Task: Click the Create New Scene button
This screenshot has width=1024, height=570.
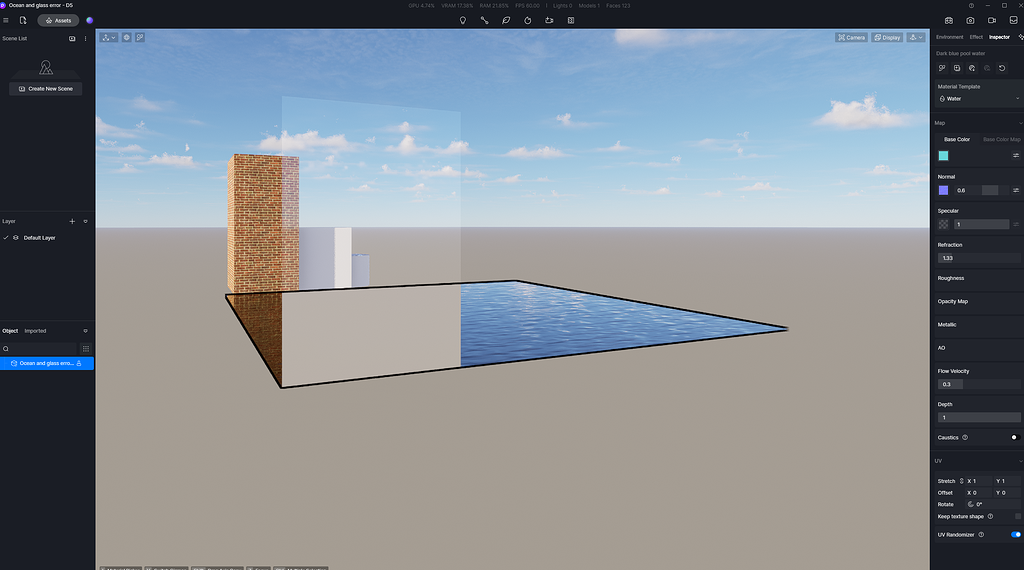Action: point(46,89)
